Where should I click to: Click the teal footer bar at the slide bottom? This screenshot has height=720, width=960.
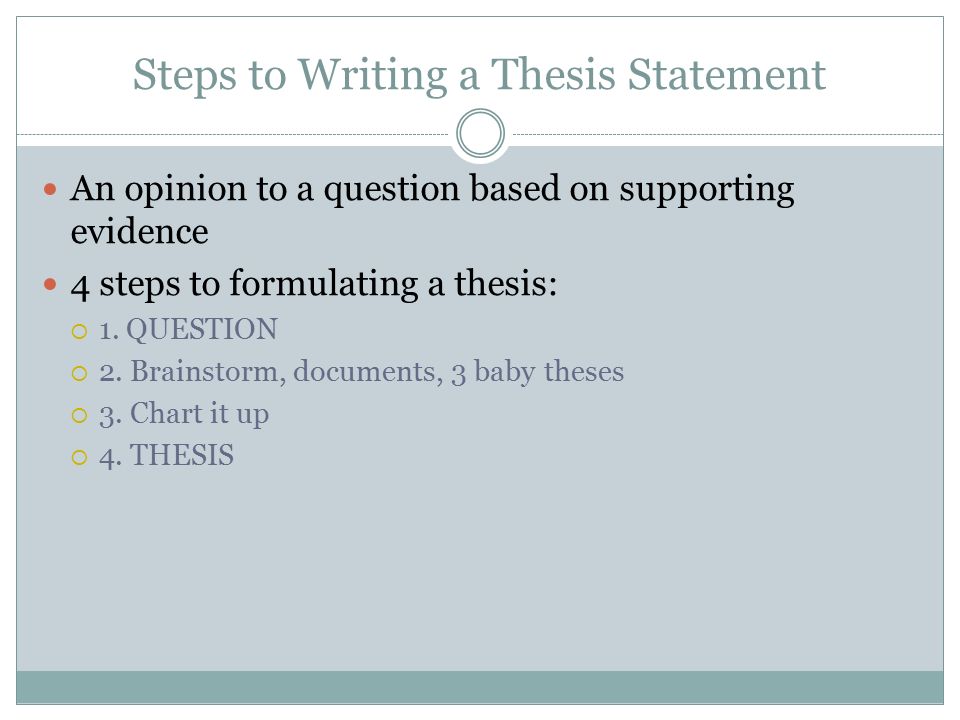[480, 687]
